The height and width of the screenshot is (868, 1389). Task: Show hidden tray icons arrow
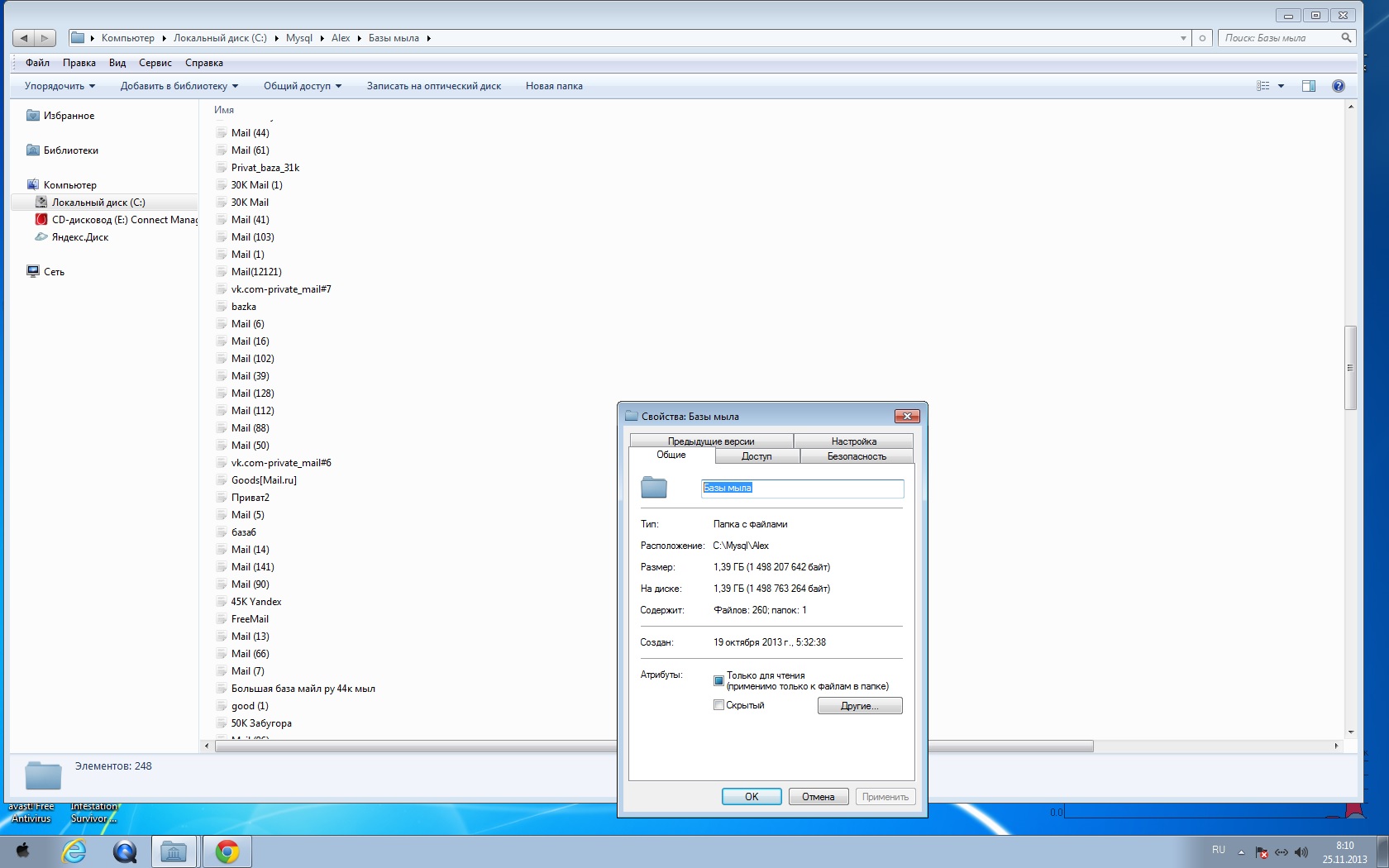[x=1241, y=852]
